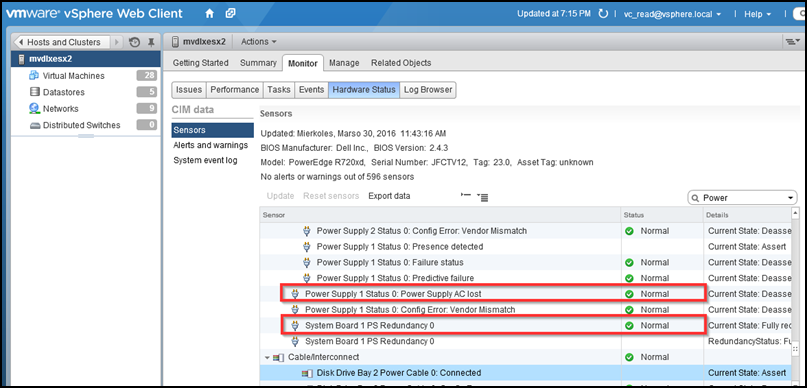Select the Hardware Status sub-tab

[x=364, y=90]
